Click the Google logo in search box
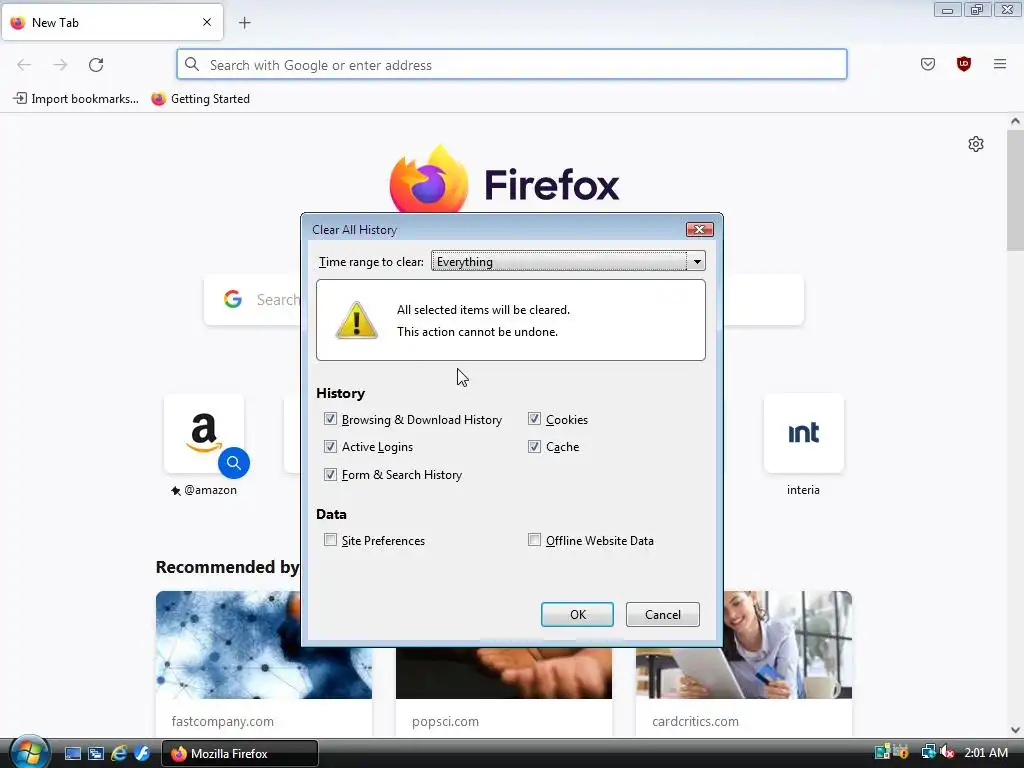The width and height of the screenshot is (1024, 768). 232,299
